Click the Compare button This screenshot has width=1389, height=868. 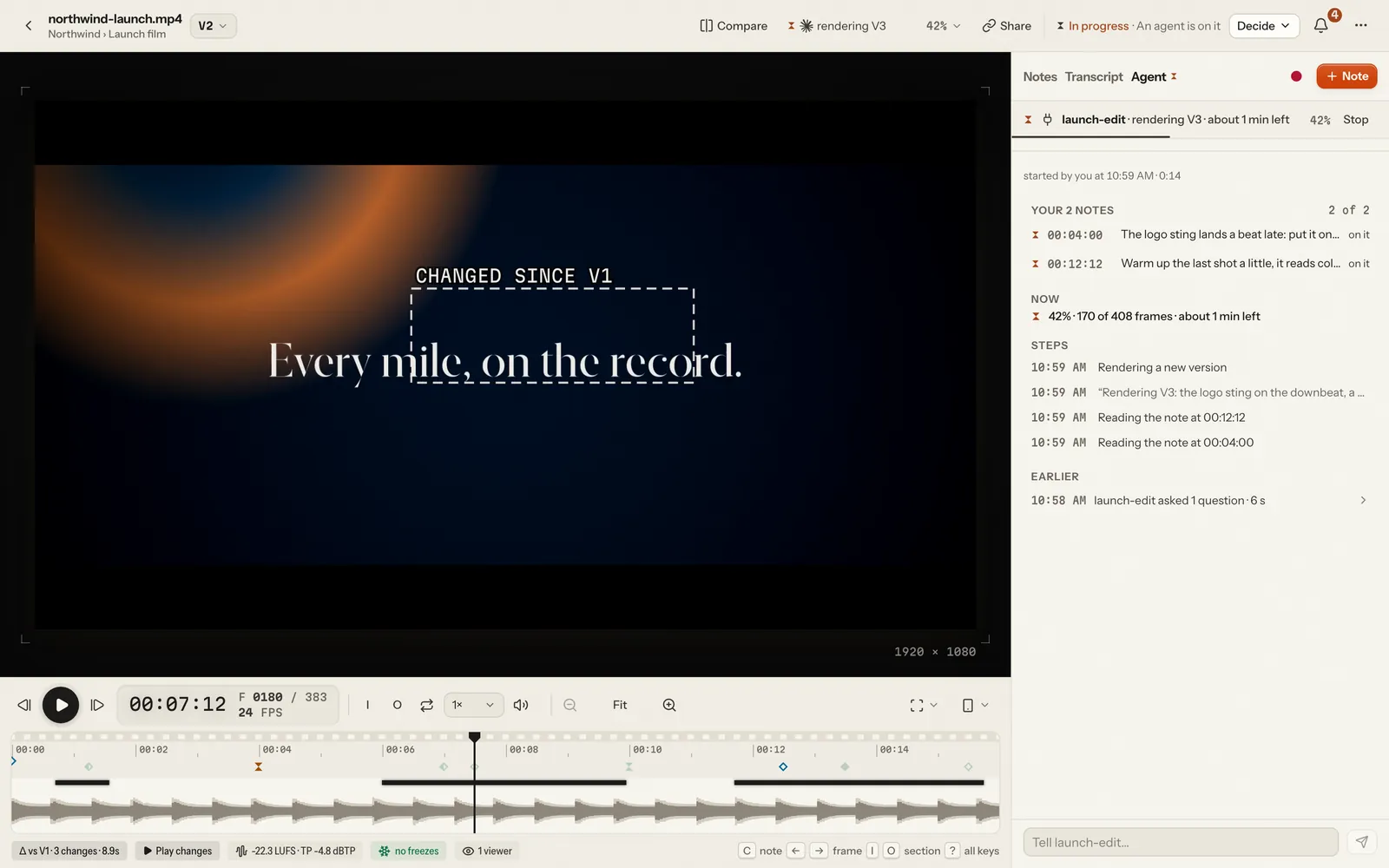[734, 26]
